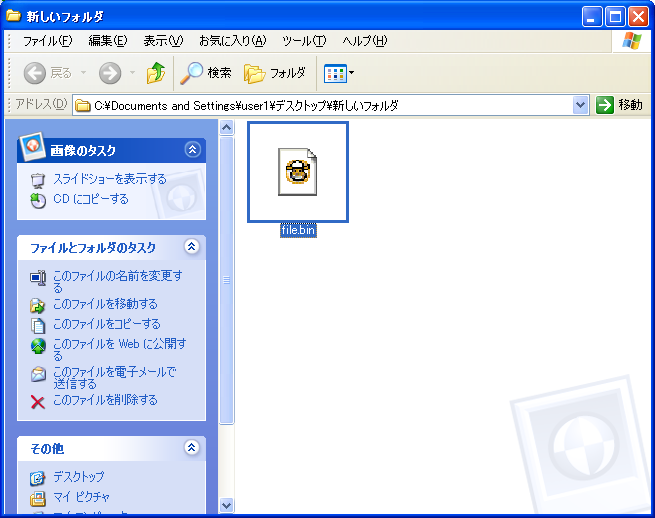Click the Web publish globe icon
Viewport: 655px width, 518px height.
click(x=38, y=346)
